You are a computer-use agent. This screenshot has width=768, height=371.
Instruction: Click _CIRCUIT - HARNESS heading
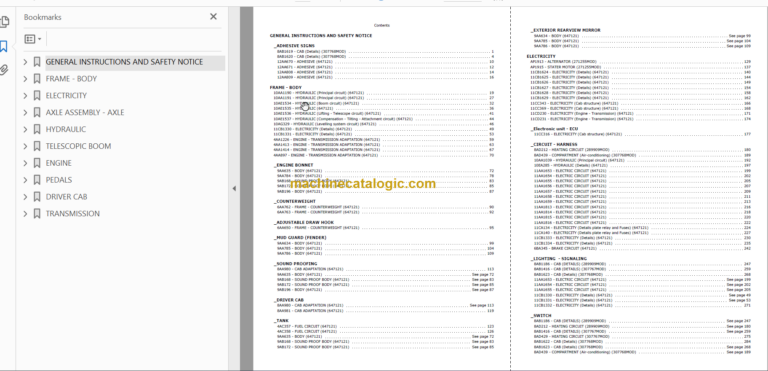[553, 145]
